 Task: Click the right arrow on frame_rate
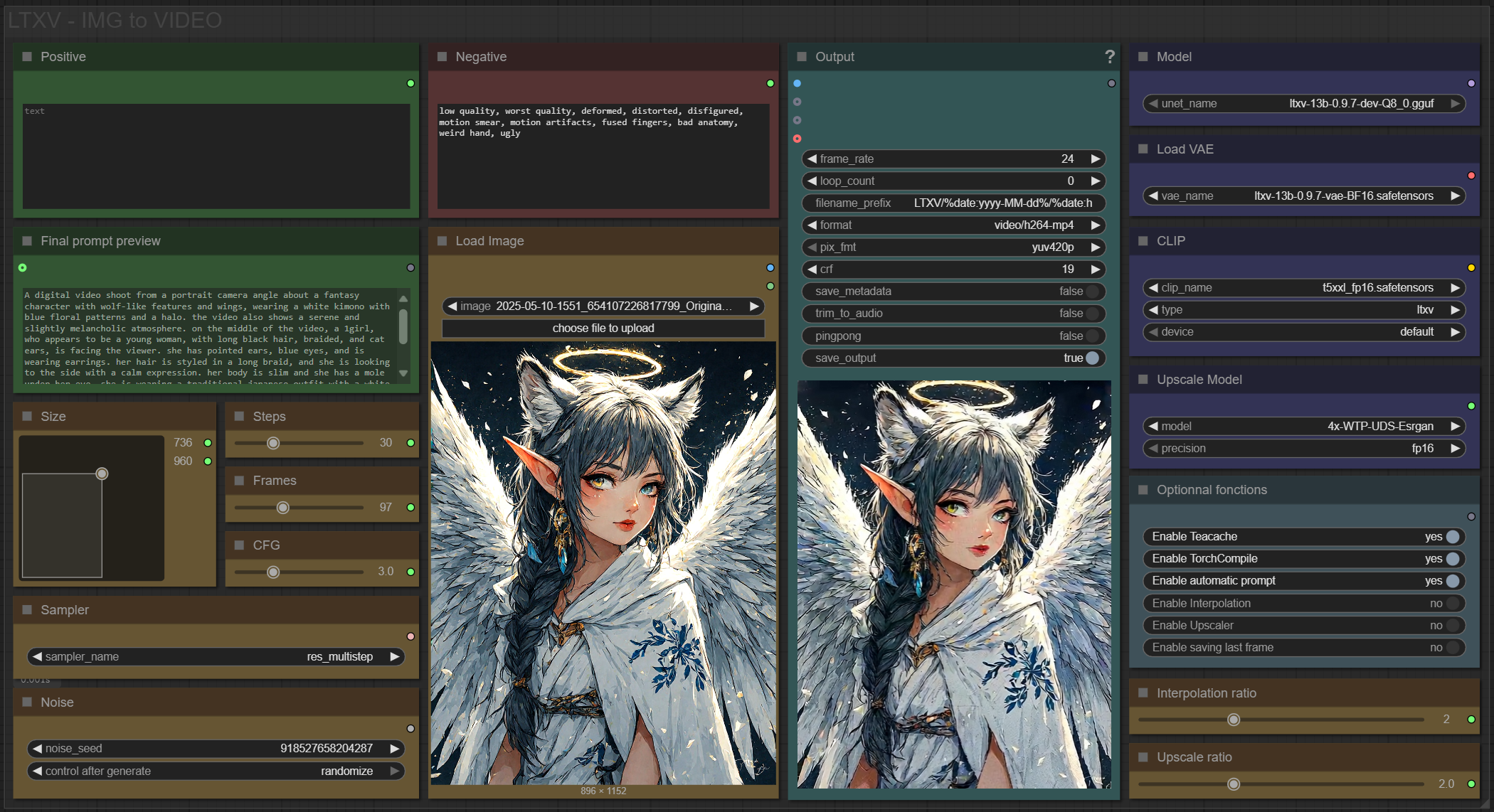click(1096, 159)
